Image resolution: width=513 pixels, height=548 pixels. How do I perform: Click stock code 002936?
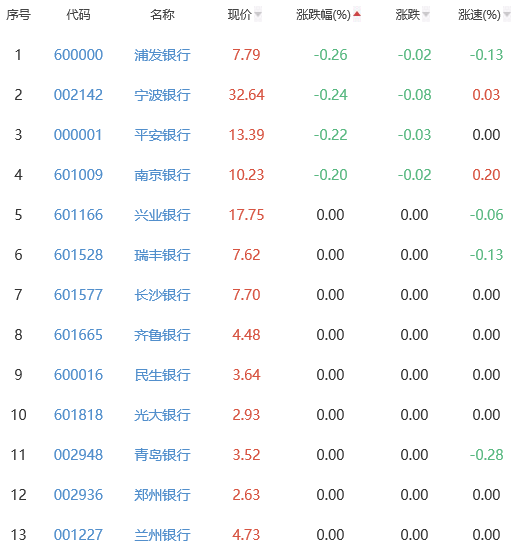click(78, 495)
